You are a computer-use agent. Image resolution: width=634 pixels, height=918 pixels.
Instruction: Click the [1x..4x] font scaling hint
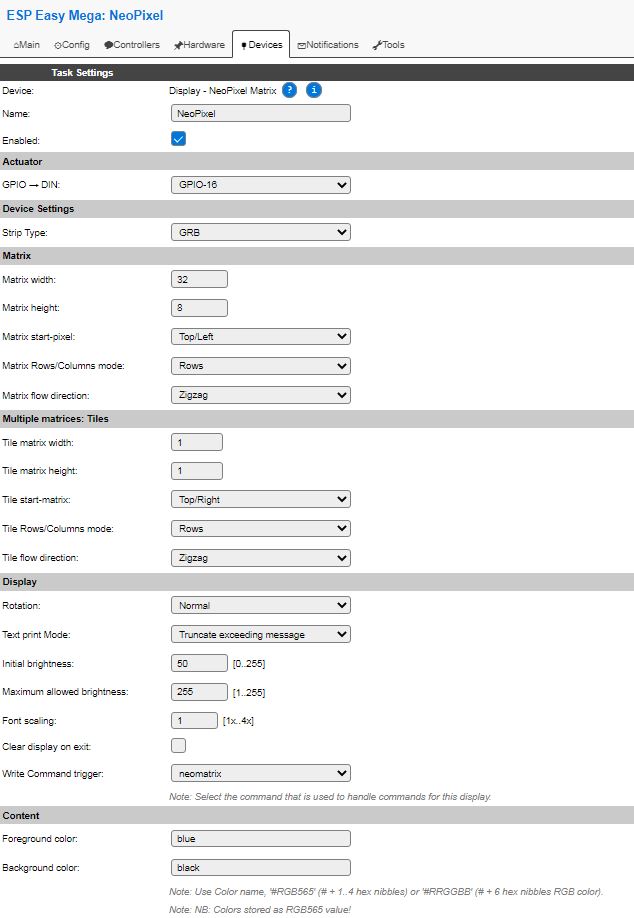tap(238, 721)
